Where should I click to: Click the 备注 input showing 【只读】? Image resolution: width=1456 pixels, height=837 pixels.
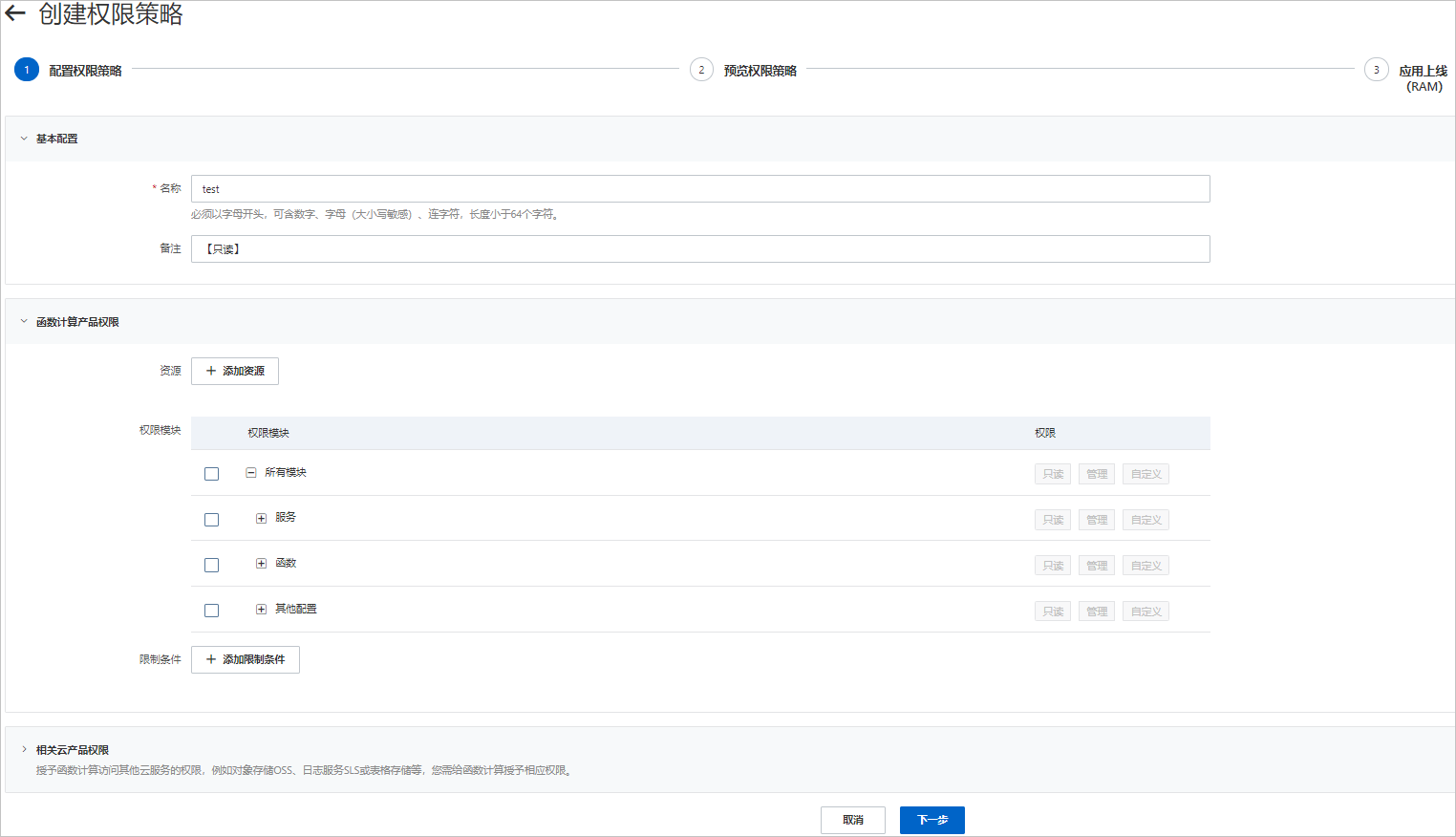[x=699, y=248]
